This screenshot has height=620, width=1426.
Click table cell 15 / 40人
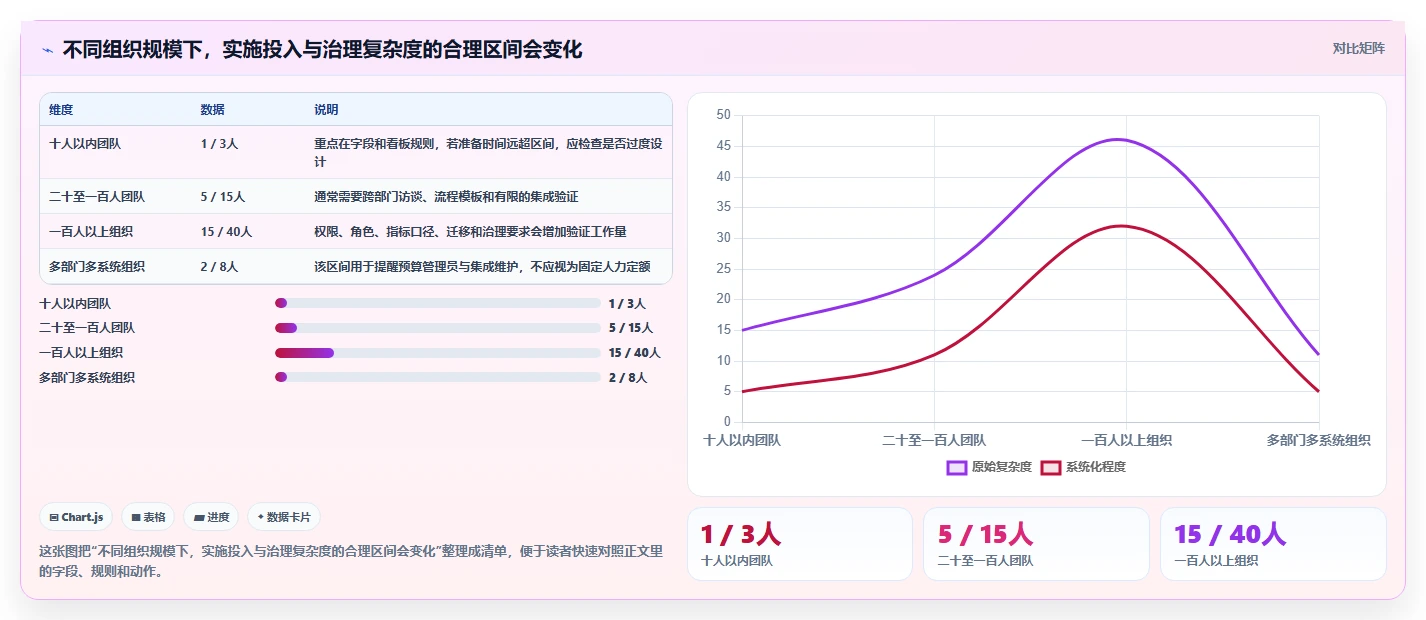click(x=226, y=232)
